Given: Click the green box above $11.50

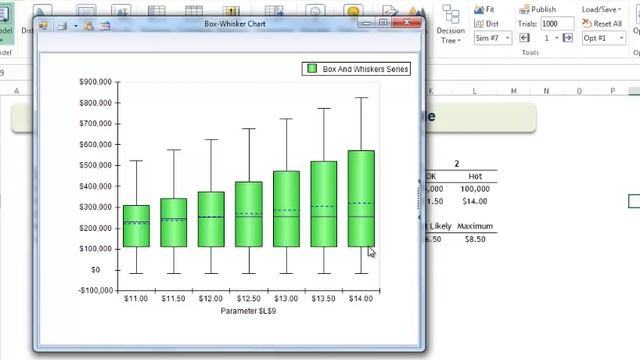Looking at the screenshot, I should pos(174,222).
